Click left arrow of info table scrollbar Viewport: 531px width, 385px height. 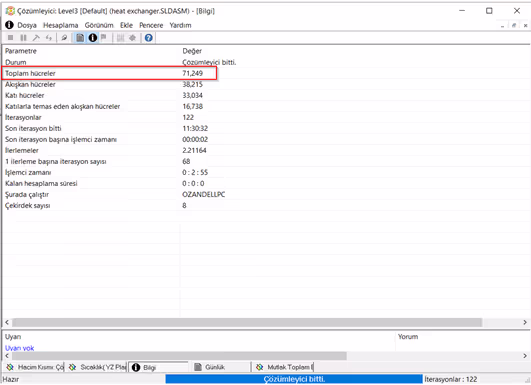7,322
